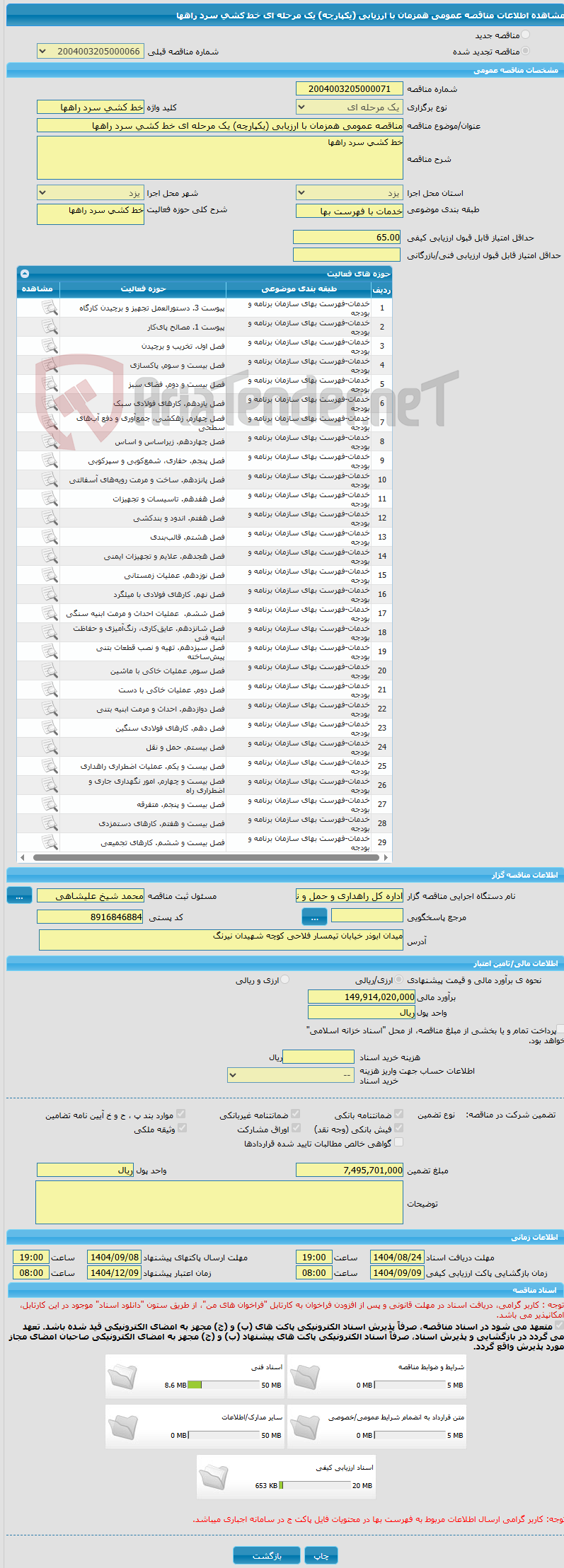Select the مناقصه تجدید شده radio button

point(525,51)
